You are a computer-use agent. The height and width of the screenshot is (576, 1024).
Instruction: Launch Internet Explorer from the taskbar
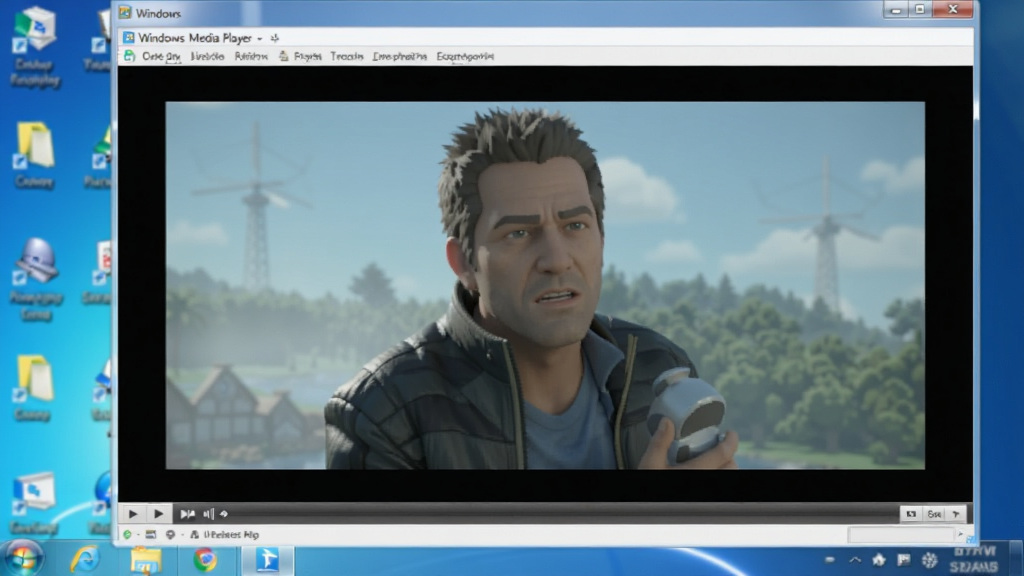(x=85, y=560)
